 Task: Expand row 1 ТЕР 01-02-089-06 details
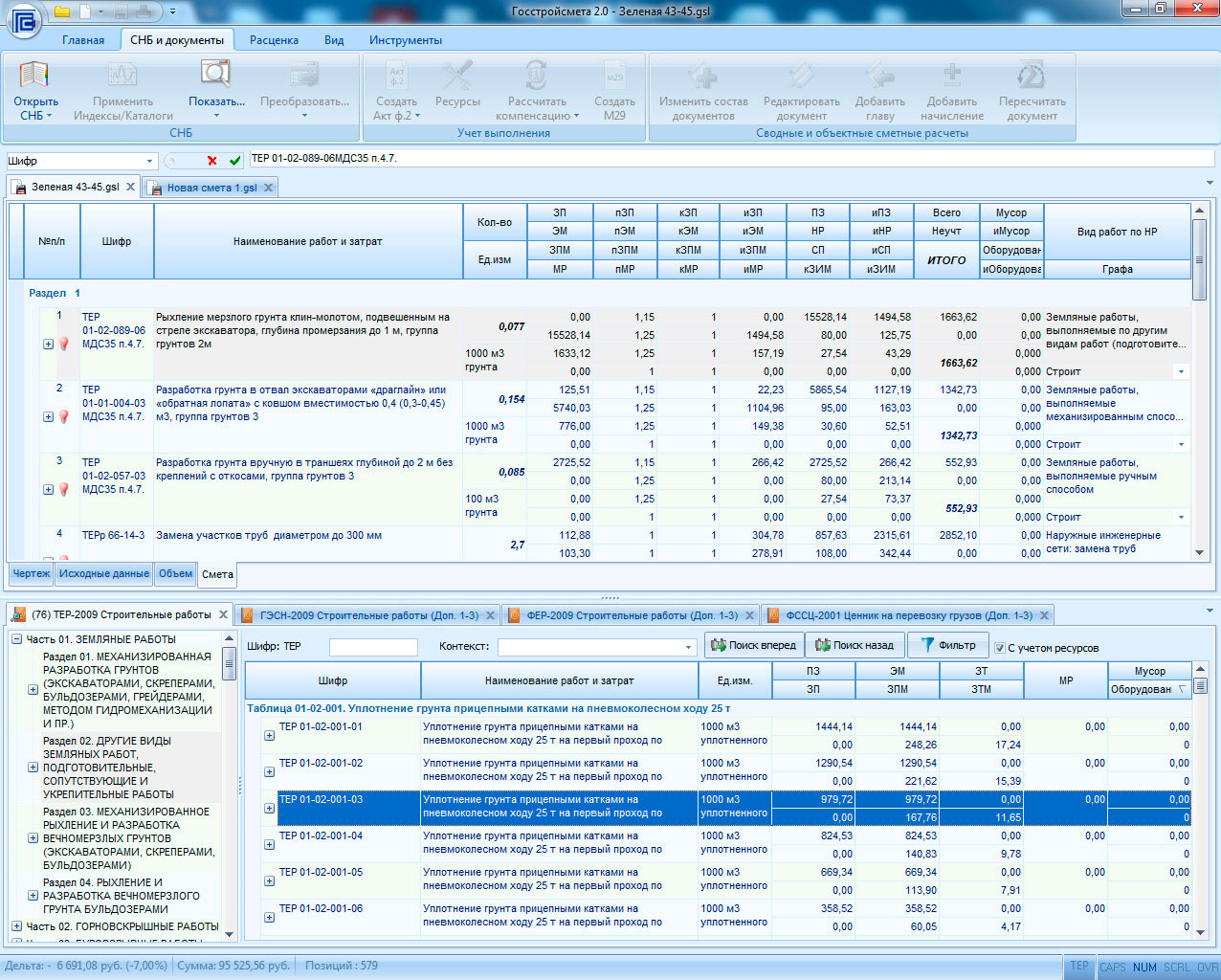click(48, 345)
